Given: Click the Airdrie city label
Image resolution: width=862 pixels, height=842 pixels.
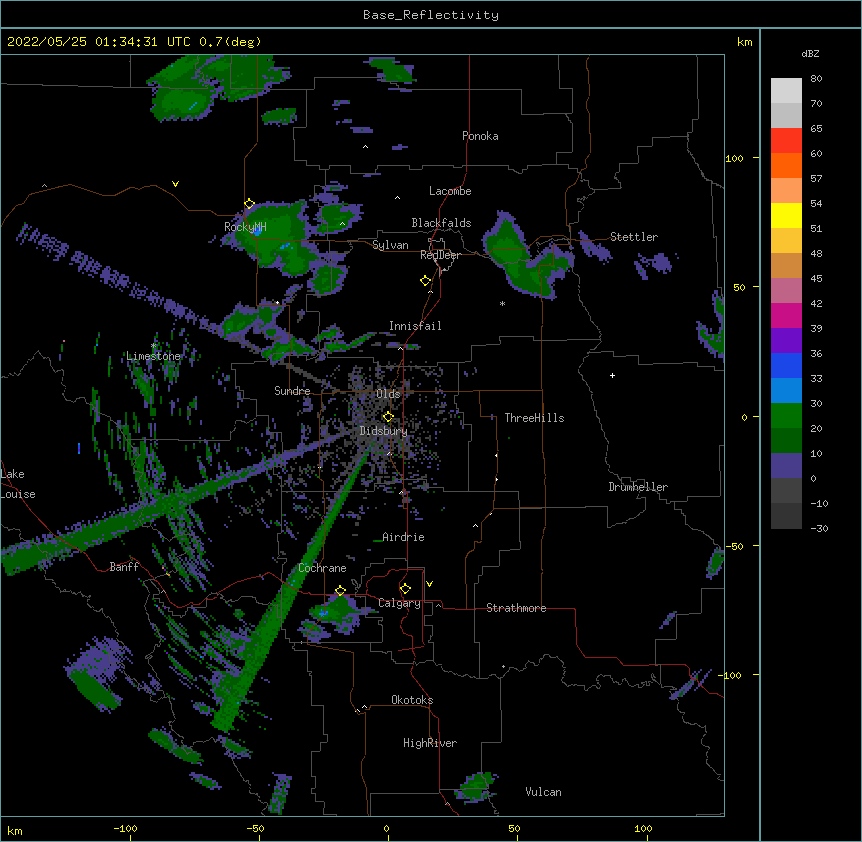Looking at the screenshot, I should click(404, 537).
